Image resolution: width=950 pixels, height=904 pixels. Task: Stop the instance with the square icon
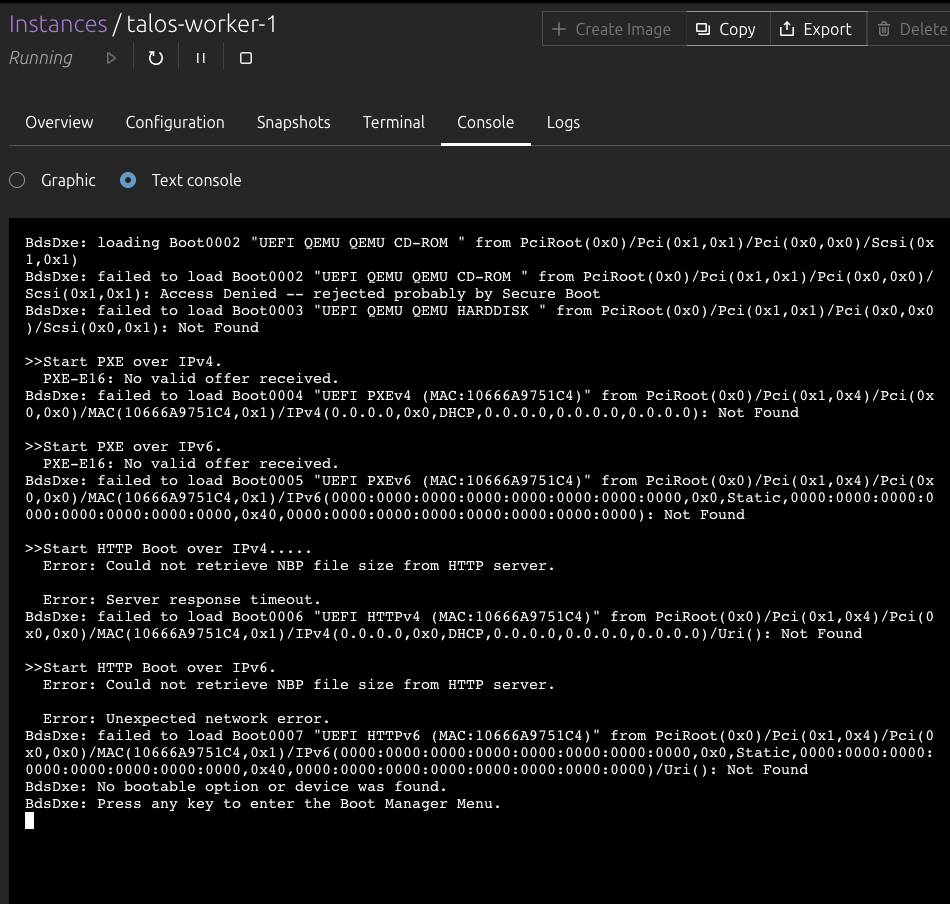[x=245, y=58]
